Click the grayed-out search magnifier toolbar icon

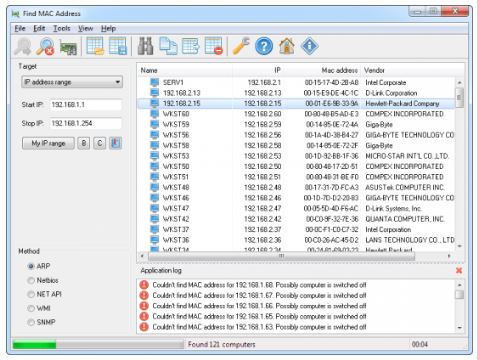(x=23, y=46)
